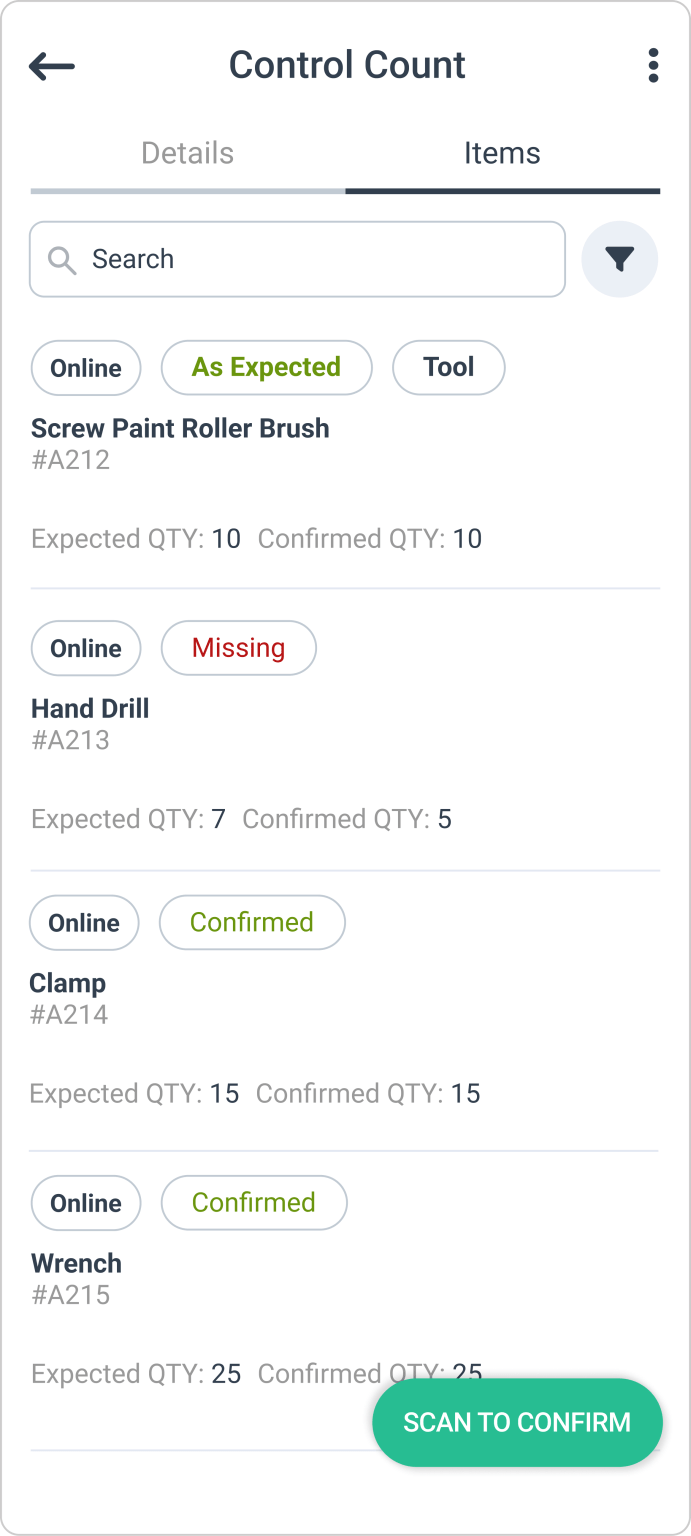Tap the Online chip above Wrench
This screenshot has width=691, height=1536.
click(x=86, y=1202)
